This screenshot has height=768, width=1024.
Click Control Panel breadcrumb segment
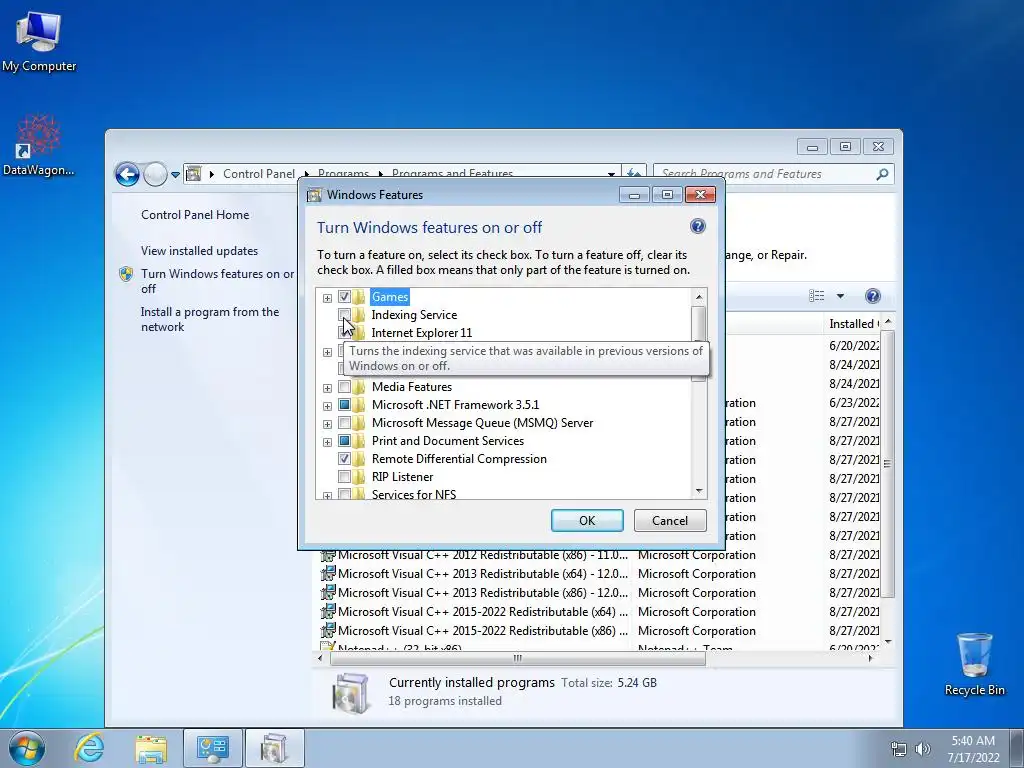259,174
